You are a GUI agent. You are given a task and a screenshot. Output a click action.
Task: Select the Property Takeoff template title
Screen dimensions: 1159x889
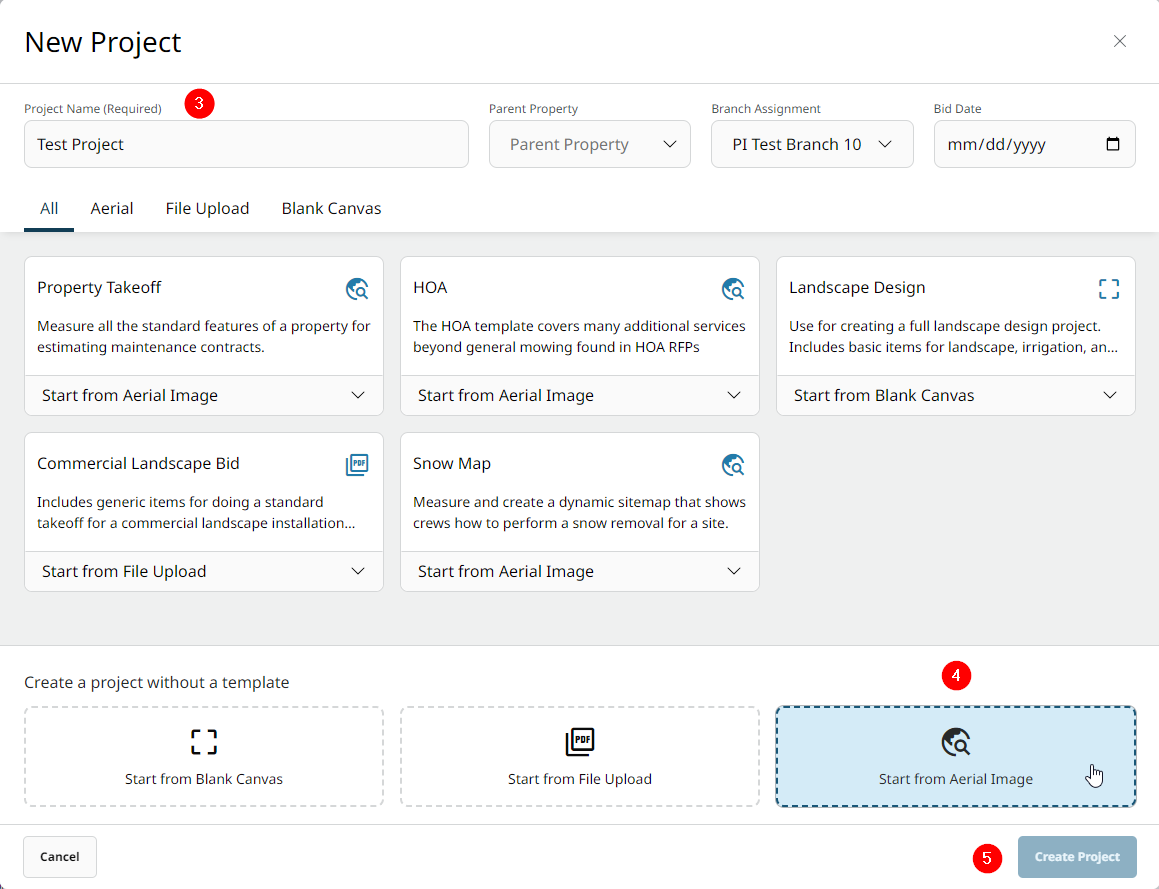coord(99,287)
